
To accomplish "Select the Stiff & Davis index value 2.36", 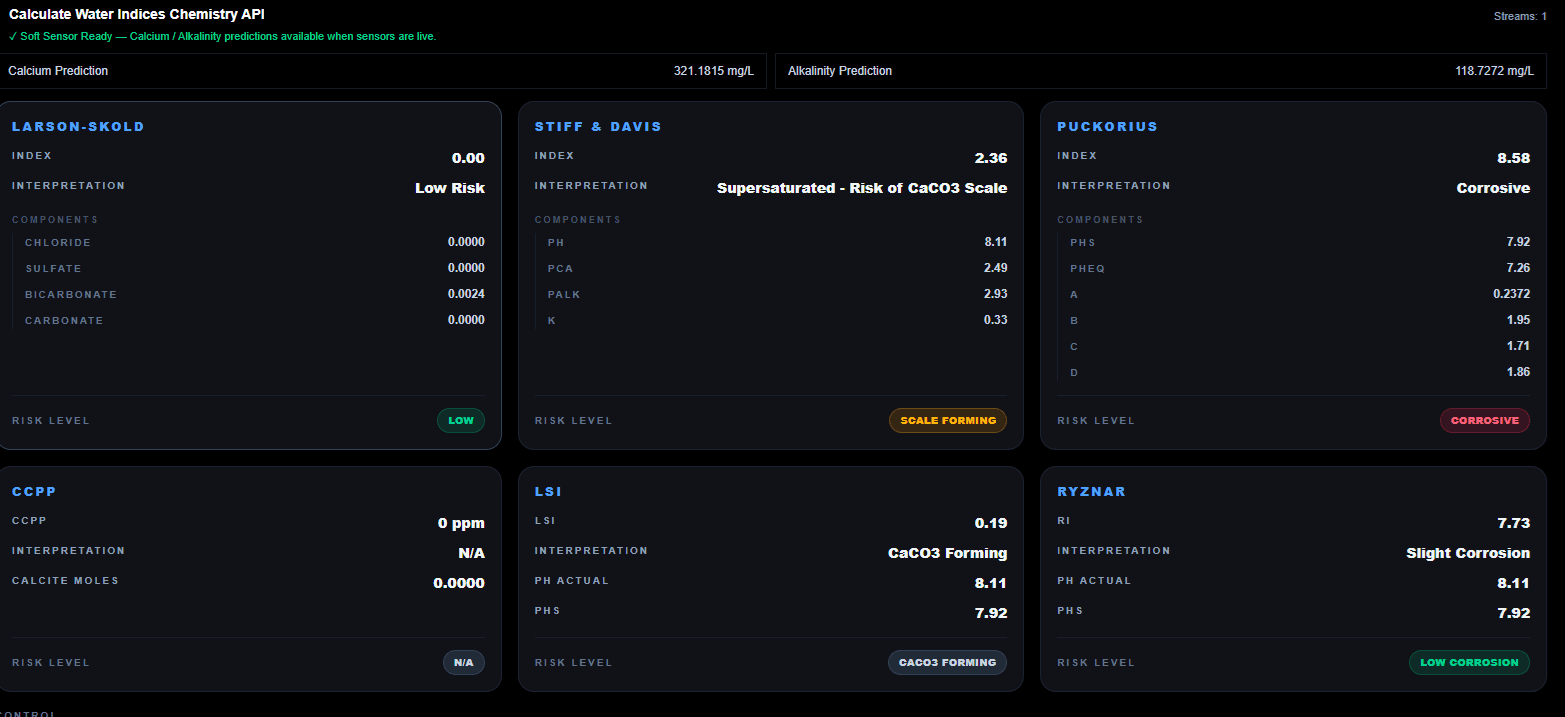I will [x=991, y=158].
